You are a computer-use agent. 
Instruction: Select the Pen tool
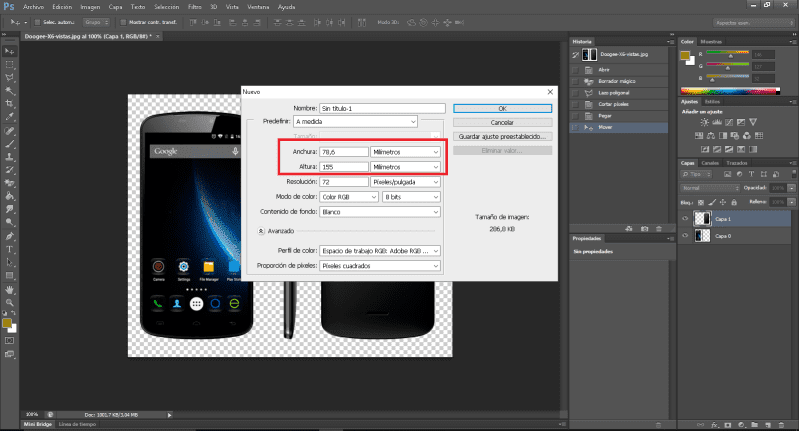click(x=9, y=236)
